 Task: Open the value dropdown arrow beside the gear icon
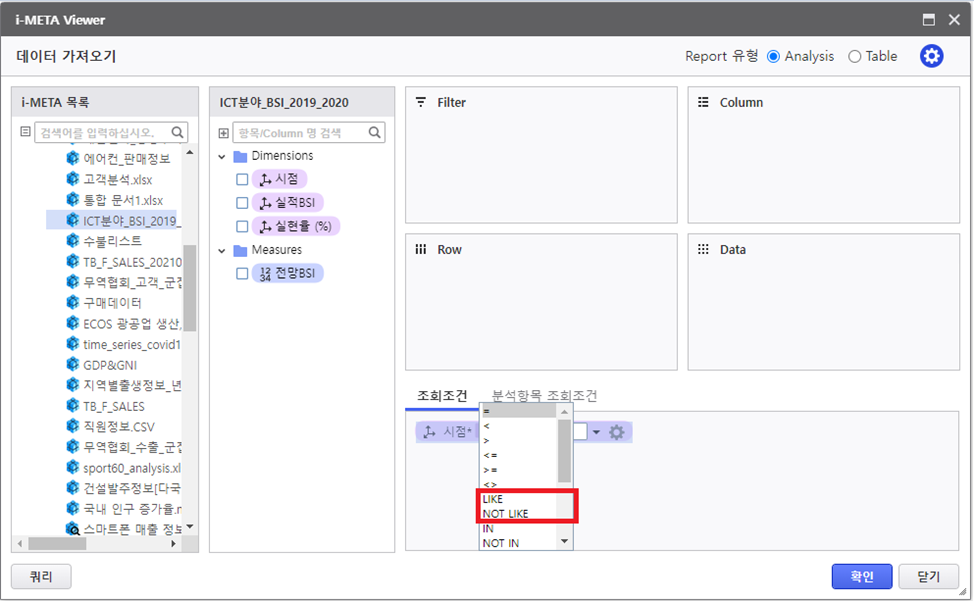click(597, 432)
